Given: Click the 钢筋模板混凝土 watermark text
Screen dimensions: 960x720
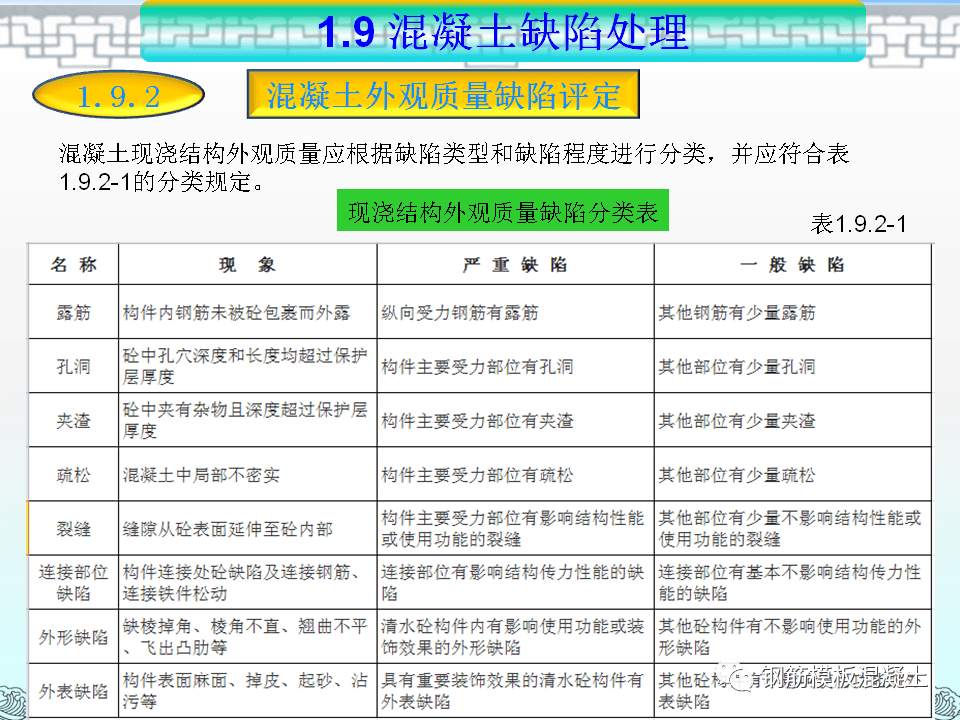Looking at the screenshot, I should click(x=844, y=679).
